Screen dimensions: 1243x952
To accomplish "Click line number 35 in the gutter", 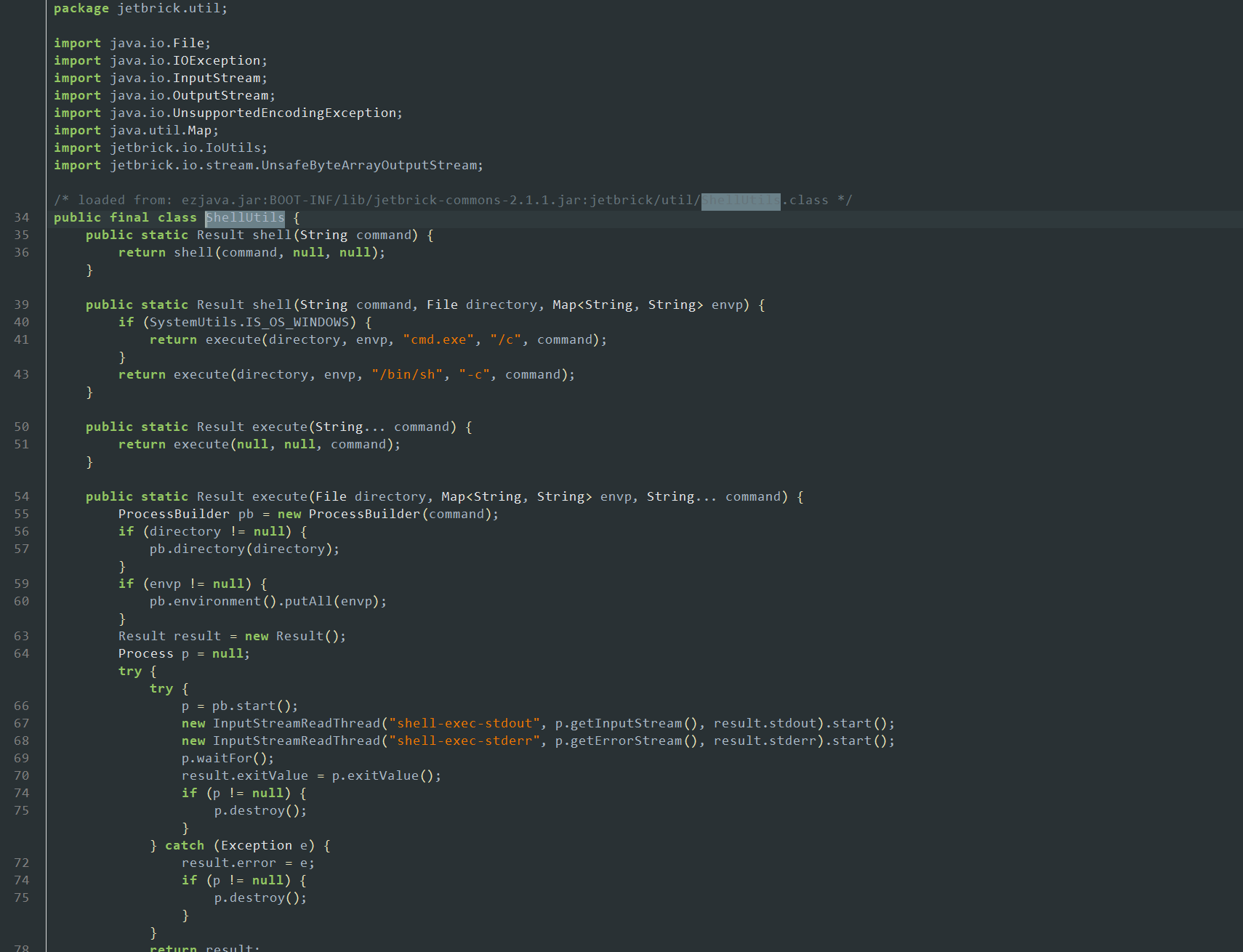I will point(22,235).
